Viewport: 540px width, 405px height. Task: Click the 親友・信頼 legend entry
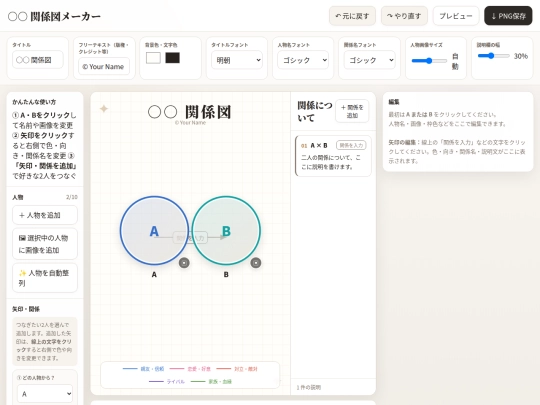144,369
